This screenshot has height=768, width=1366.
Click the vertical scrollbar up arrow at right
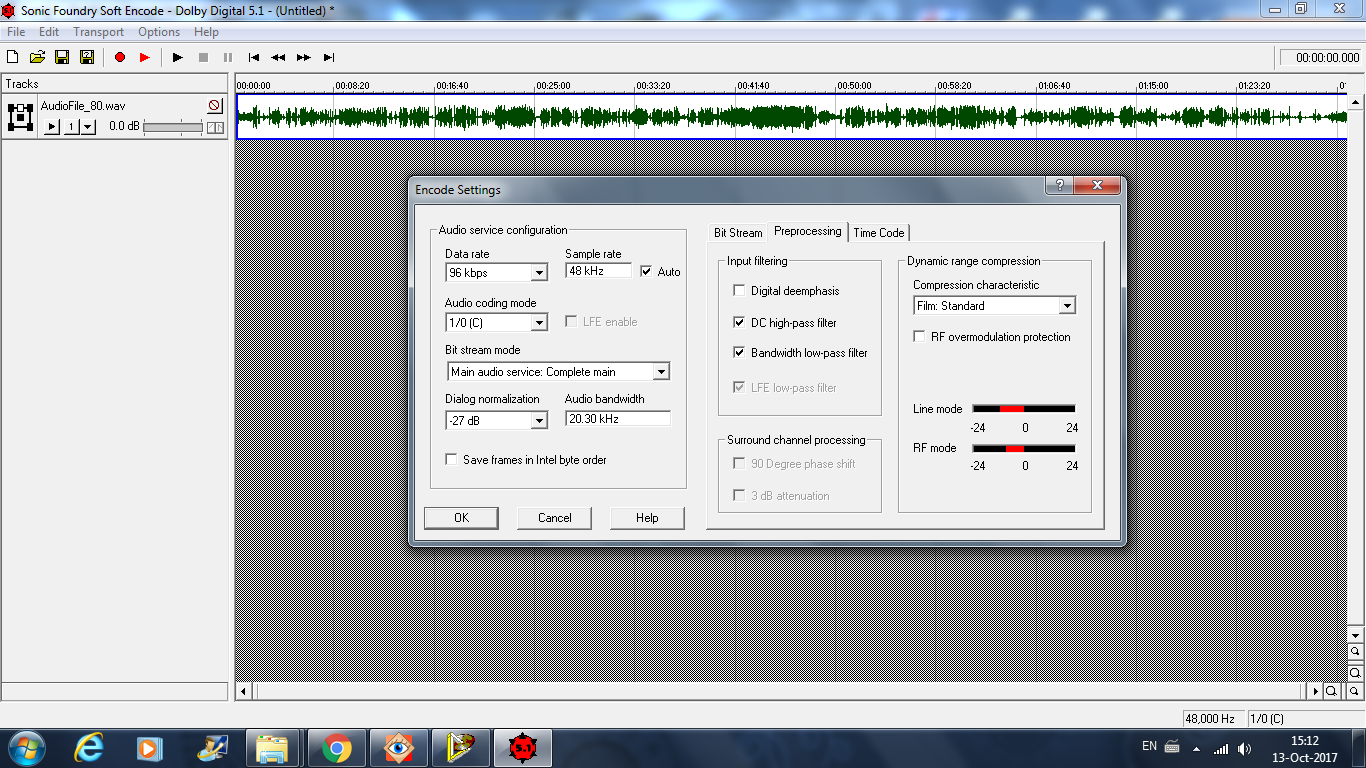click(1355, 101)
